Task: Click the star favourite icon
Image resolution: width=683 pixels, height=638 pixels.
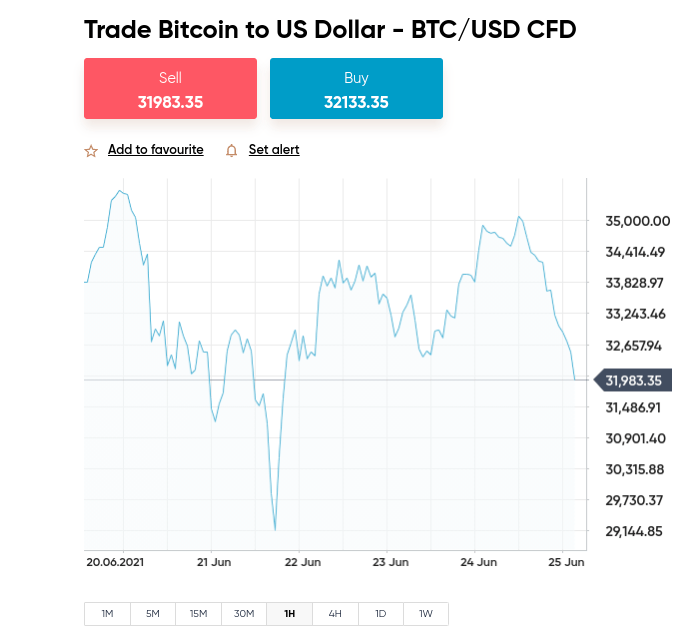Action: [91, 151]
